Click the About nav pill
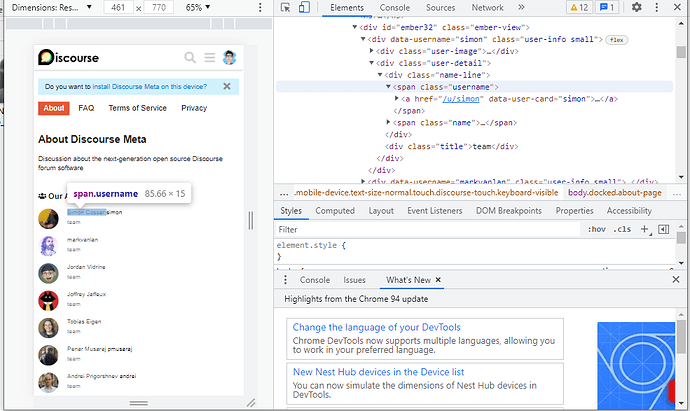Screen dimensions: 690x411 pyautogui.click(x=54, y=108)
